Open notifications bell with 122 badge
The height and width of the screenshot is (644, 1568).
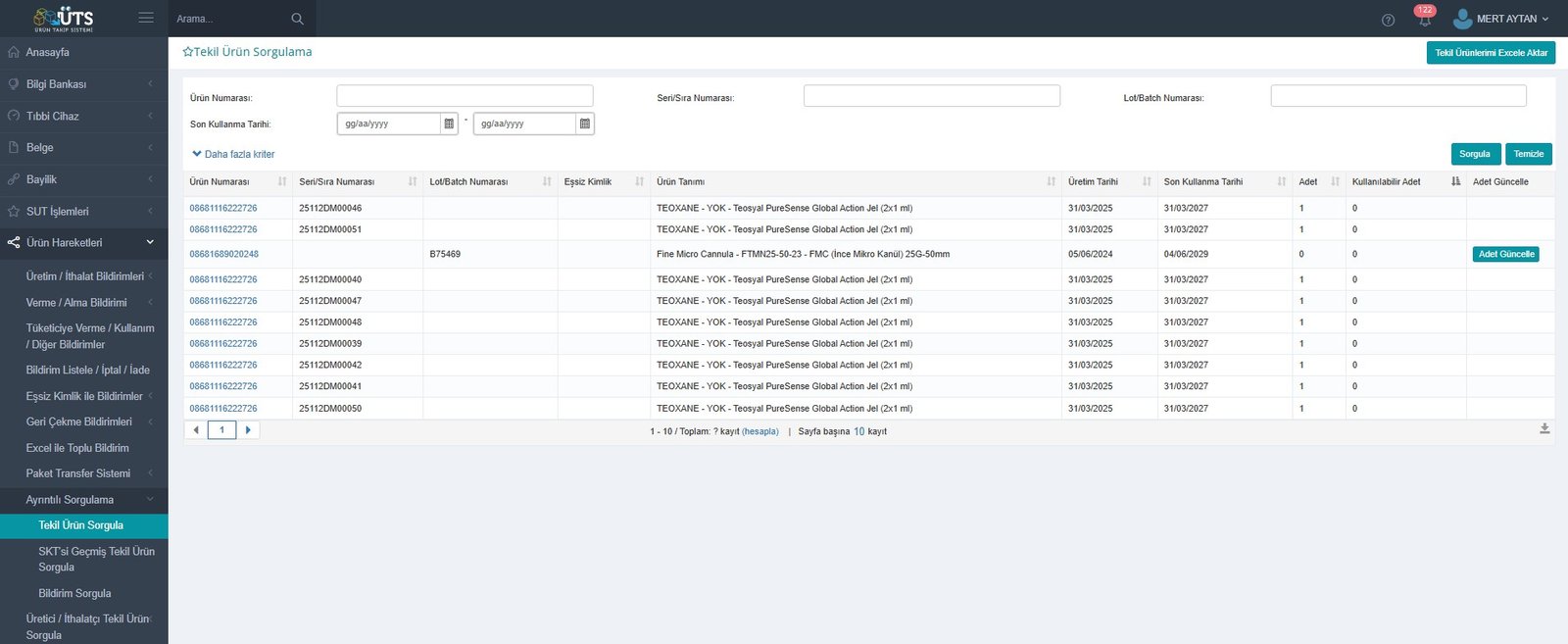[x=1424, y=16]
